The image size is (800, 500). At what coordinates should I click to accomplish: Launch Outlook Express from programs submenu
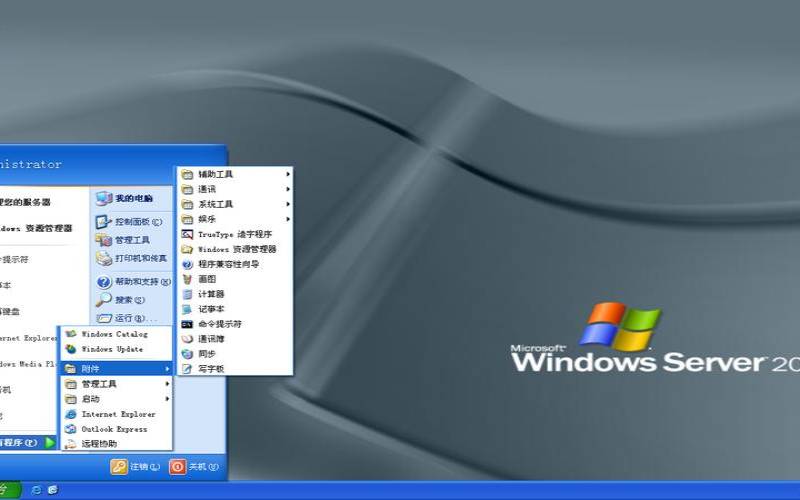click(x=116, y=429)
